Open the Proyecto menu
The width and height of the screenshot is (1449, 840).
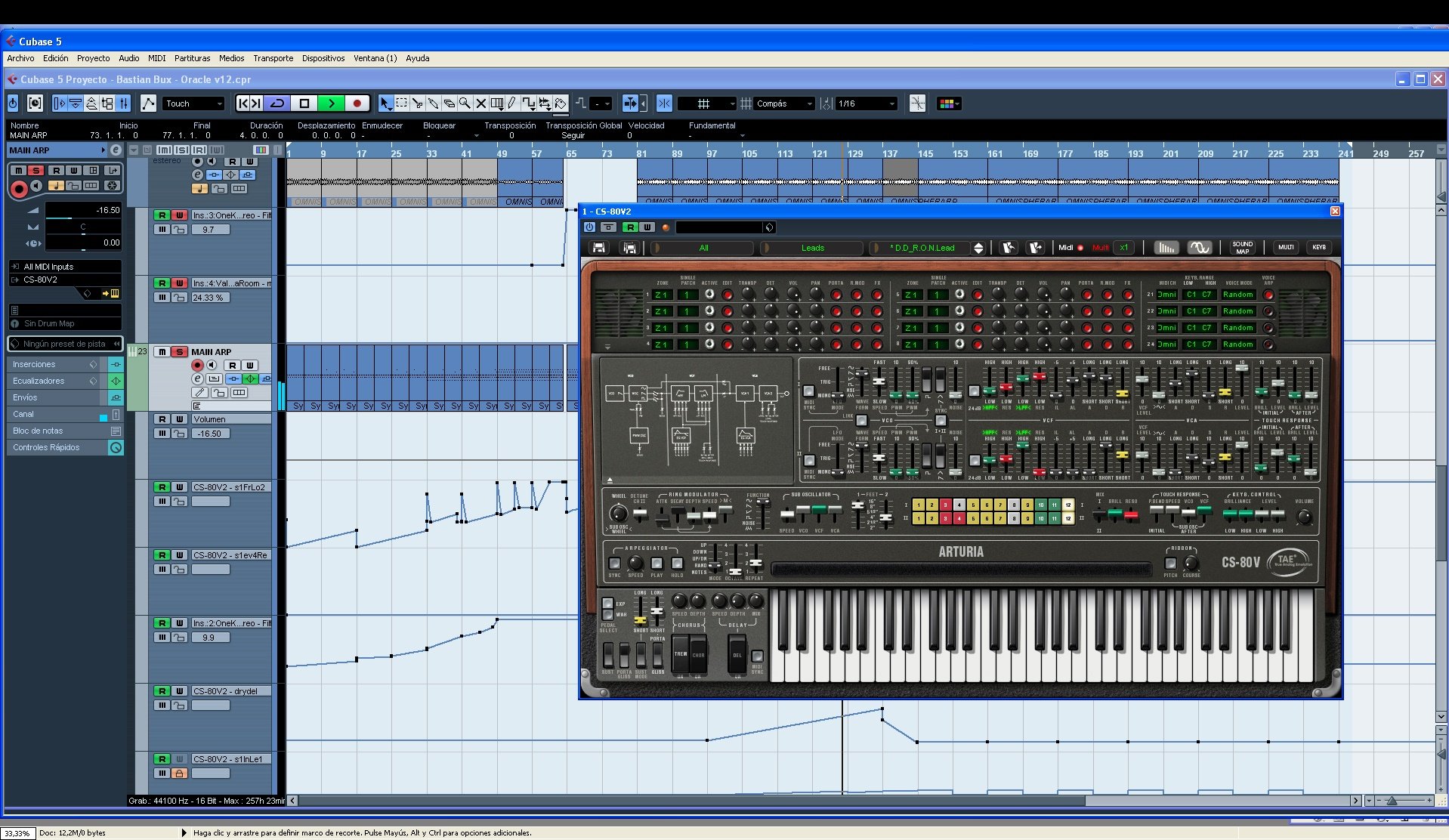tap(93, 58)
